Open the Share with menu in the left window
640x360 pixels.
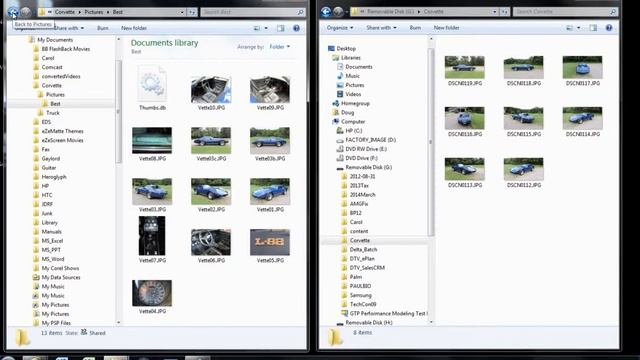tap(69, 28)
